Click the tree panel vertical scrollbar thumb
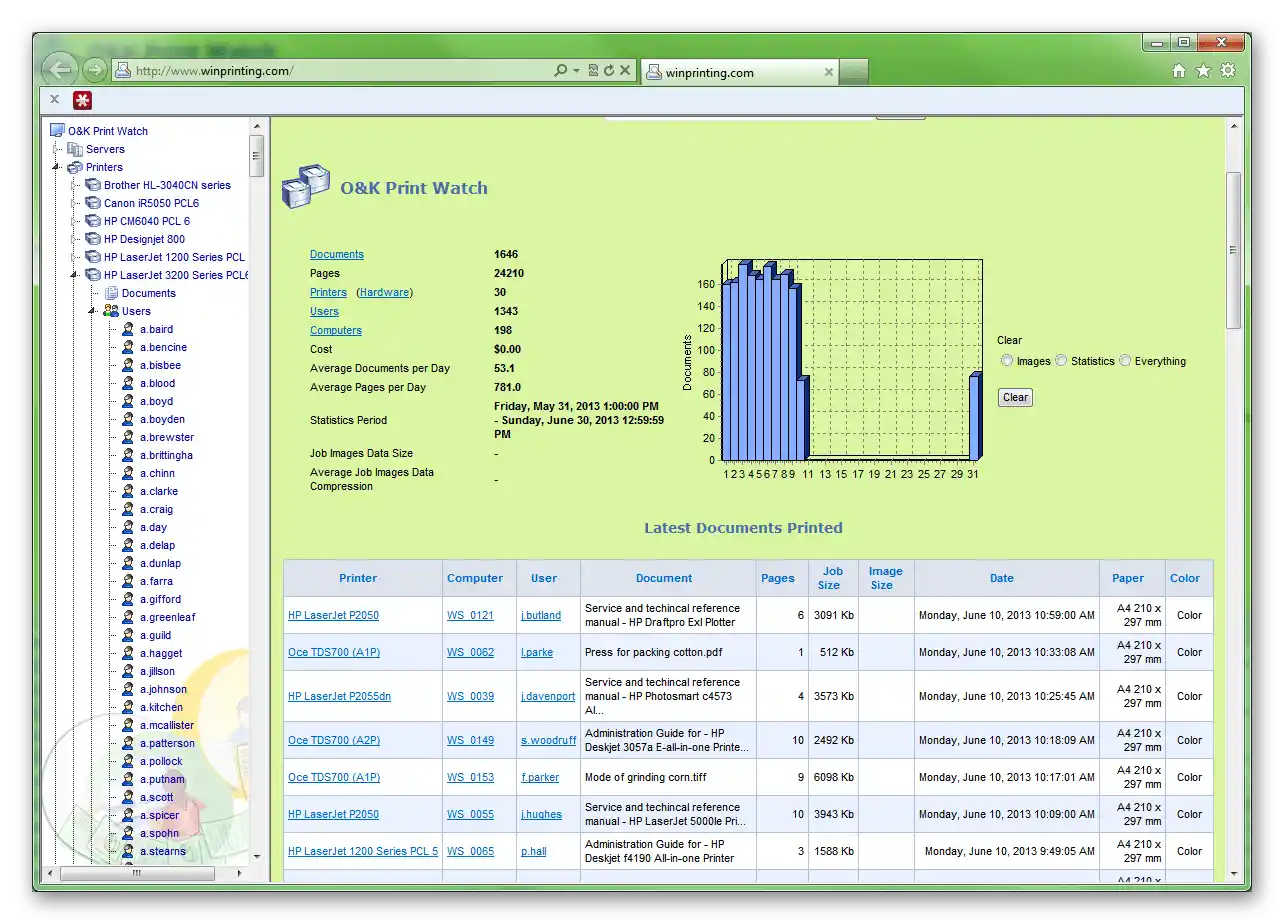 tap(257, 157)
